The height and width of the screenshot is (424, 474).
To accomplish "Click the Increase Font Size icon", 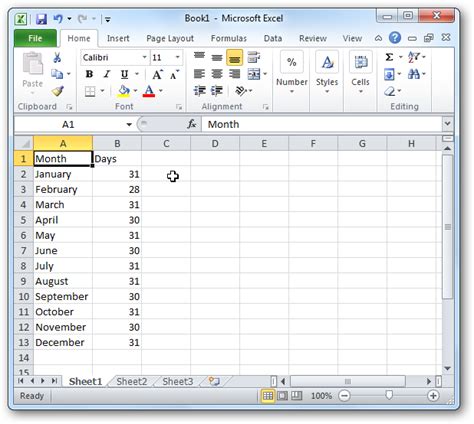I will click(157, 74).
